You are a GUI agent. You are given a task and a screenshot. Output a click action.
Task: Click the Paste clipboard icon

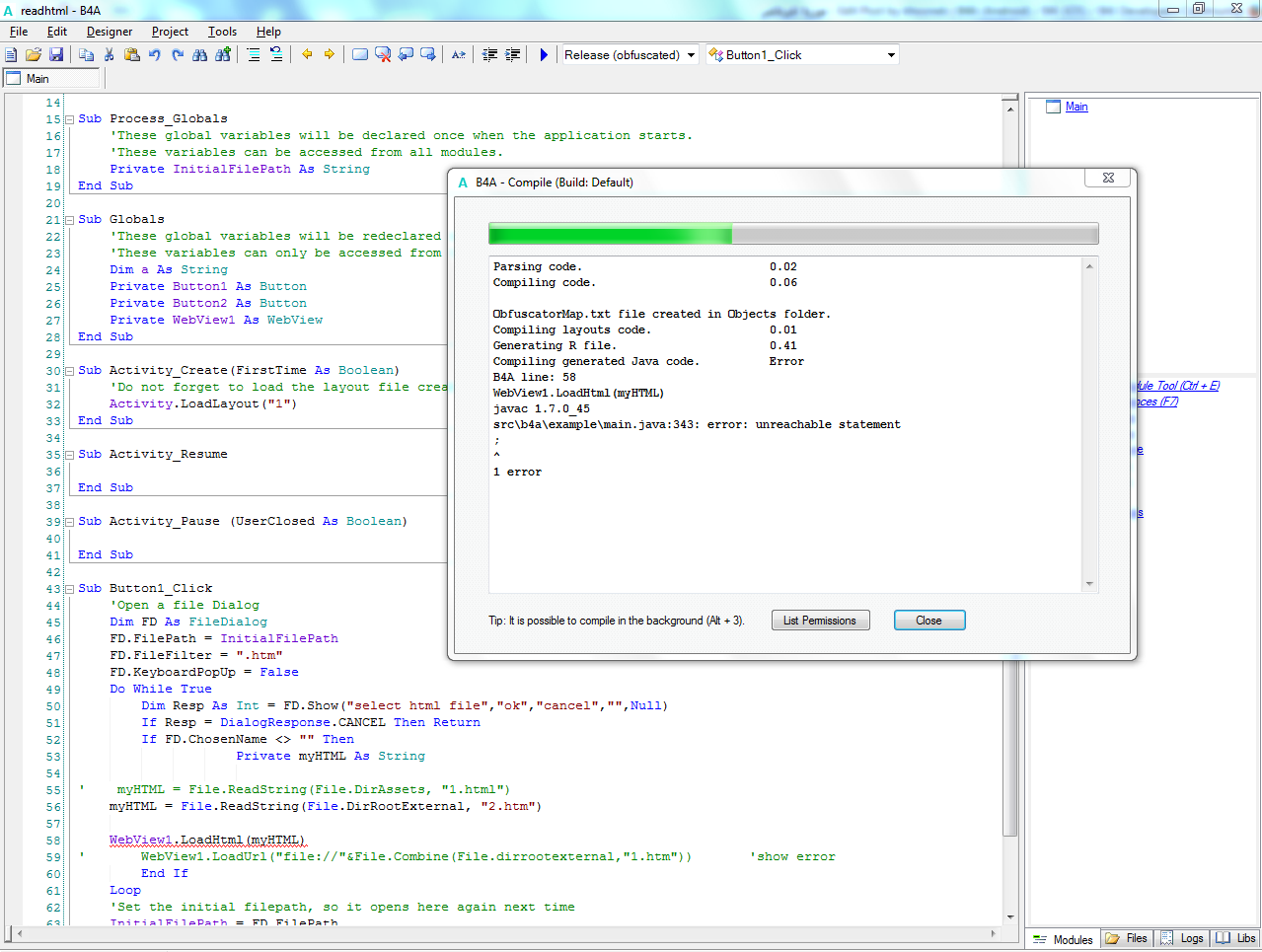(132, 55)
